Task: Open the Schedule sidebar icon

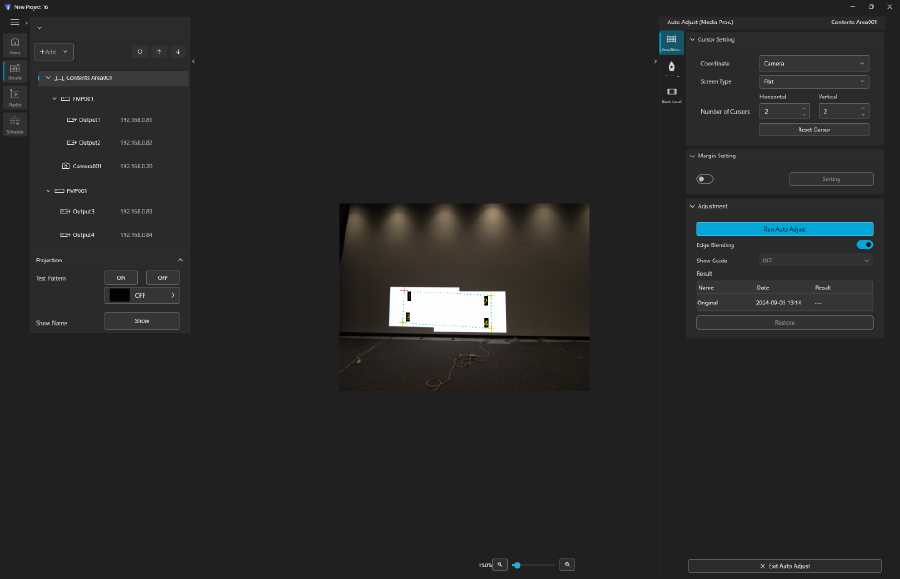Action: coord(15,123)
